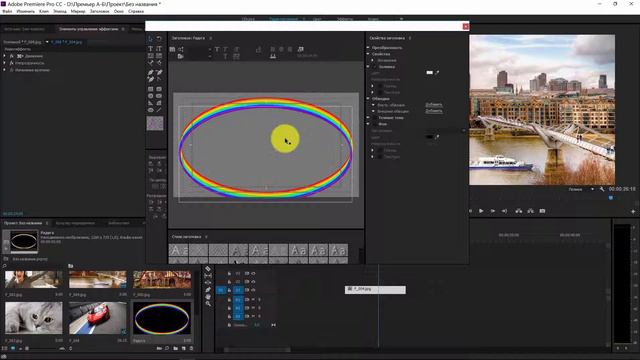Toggle V2 track eye visibility
Viewport: 640px width, 360px height.
tap(253, 282)
